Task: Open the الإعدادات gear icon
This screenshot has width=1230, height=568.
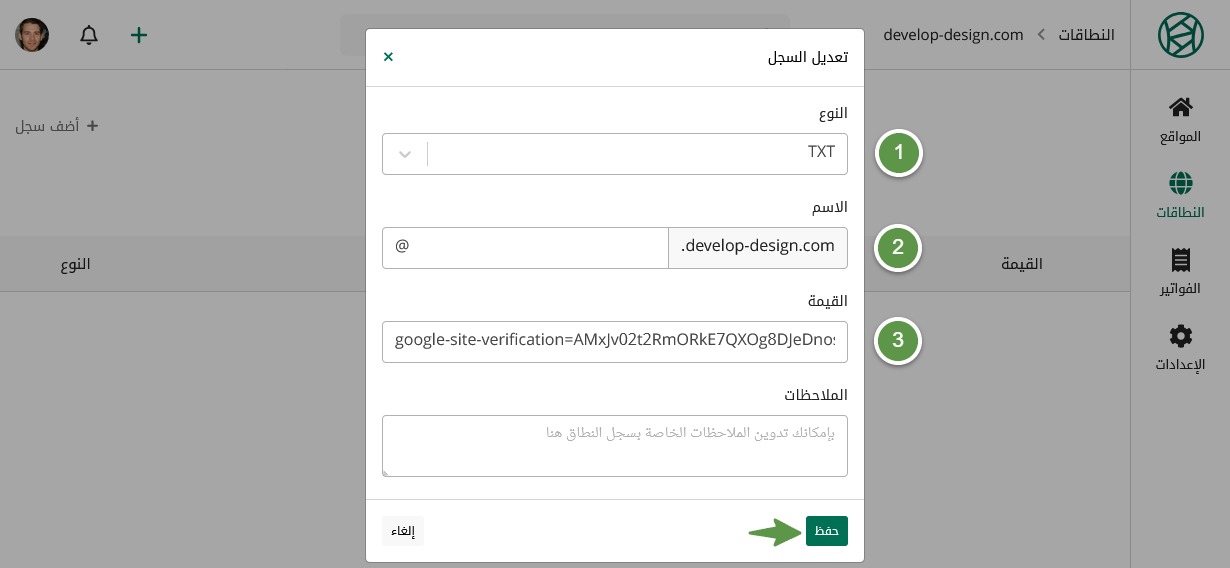Action: pyautogui.click(x=1180, y=336)
